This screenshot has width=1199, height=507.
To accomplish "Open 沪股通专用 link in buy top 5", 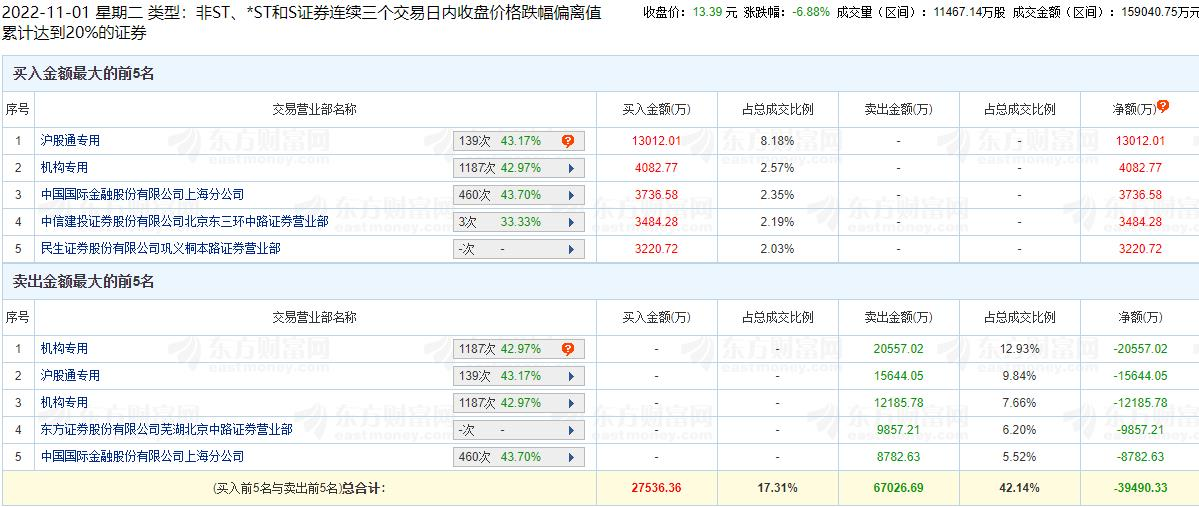I will (x=70, y=141).
